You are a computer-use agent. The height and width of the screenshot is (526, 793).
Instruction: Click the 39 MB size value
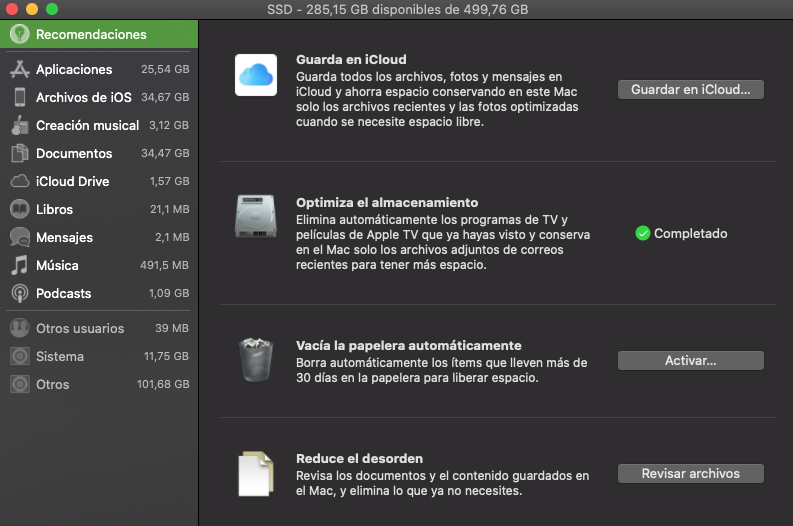[172, 328]
